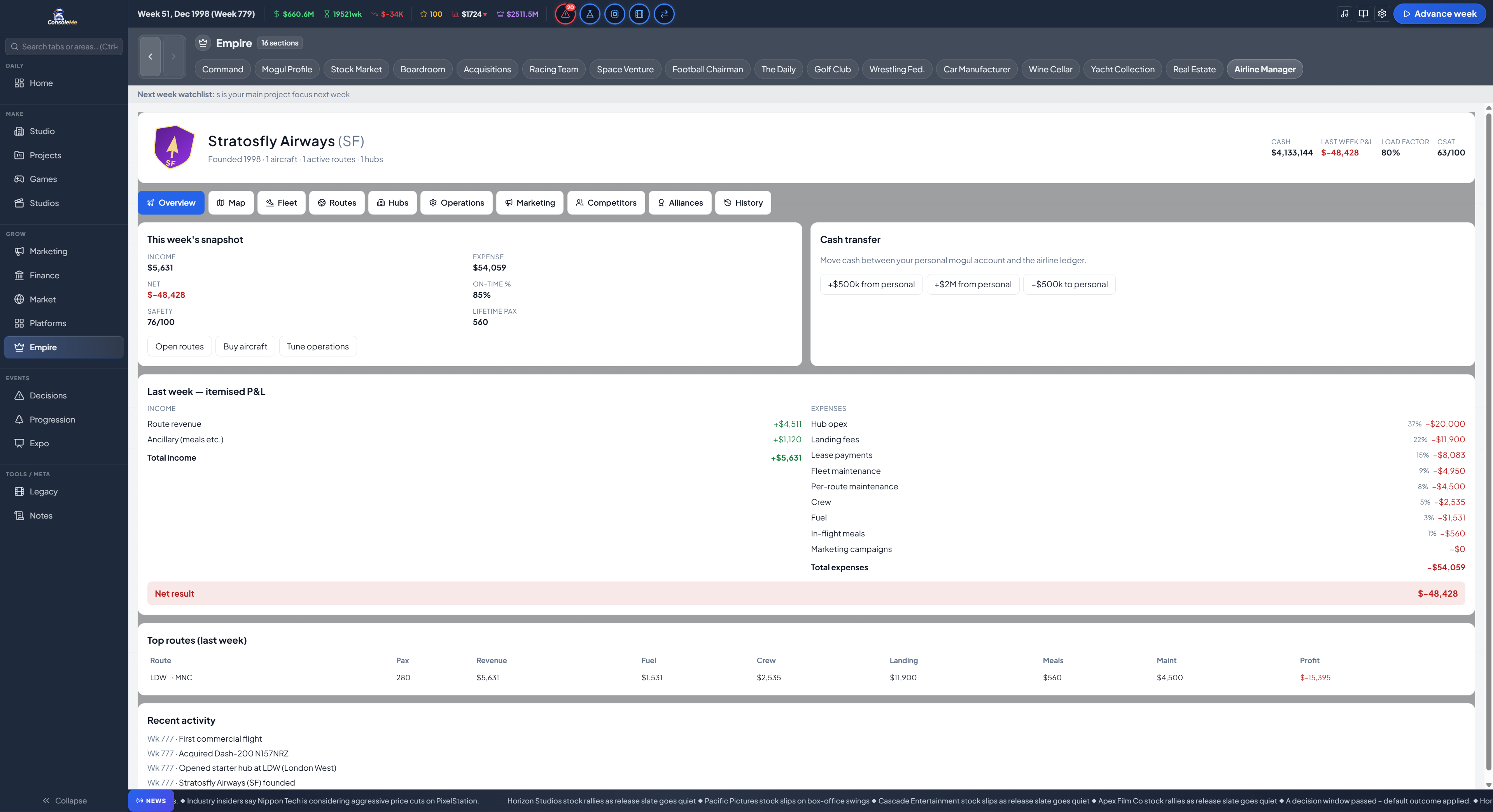
Task: Switch to the Fleet tab
Action: 281,203
